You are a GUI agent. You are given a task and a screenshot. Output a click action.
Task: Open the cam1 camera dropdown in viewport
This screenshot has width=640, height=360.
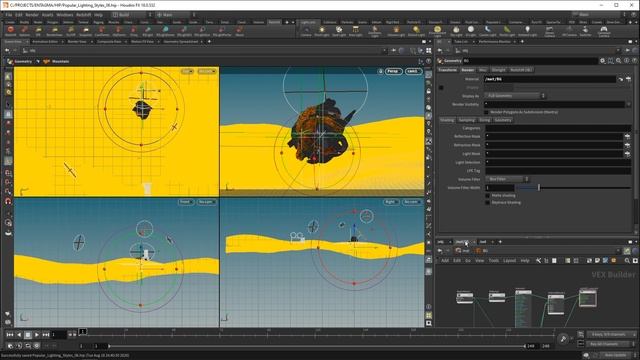[413, 71]
